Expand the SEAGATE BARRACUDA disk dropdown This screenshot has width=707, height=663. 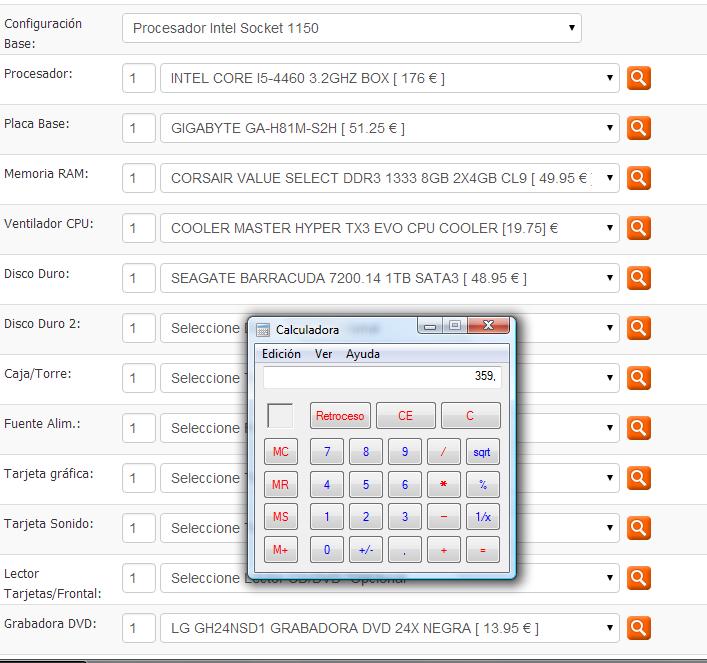390,278
